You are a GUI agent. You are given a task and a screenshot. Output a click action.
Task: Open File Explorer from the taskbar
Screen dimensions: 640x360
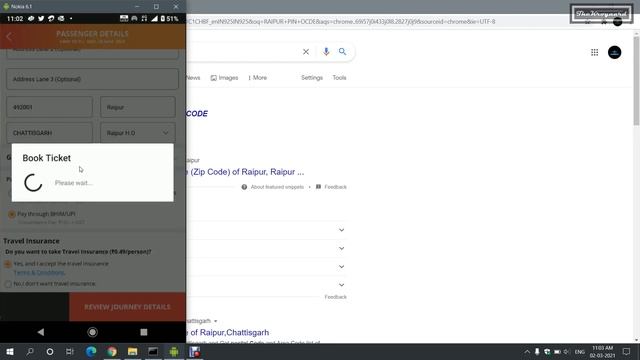[x=132, y=351]
